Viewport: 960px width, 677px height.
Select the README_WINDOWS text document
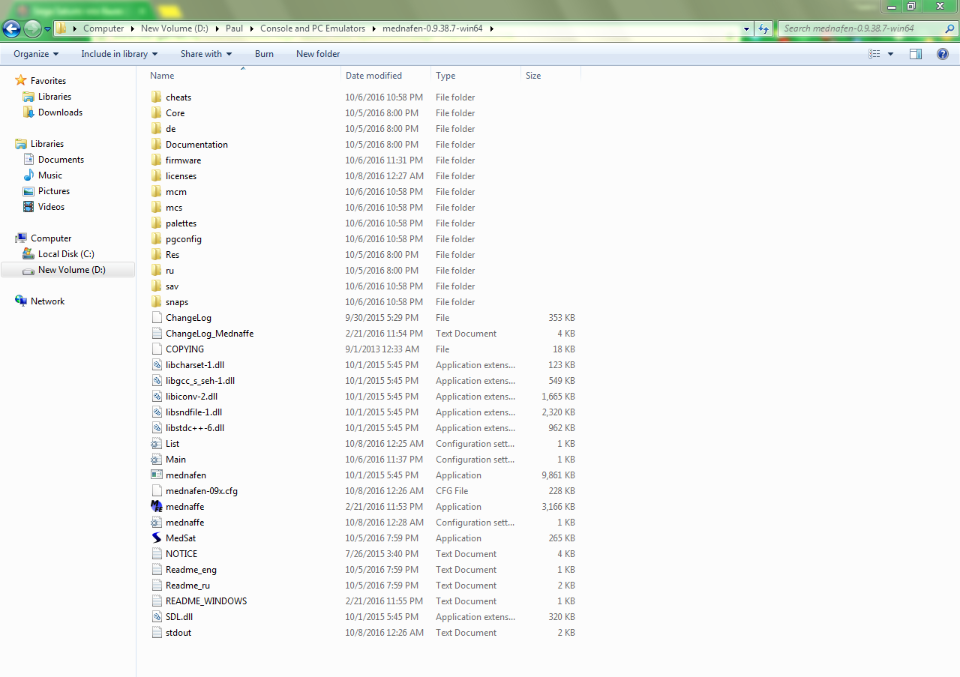click(x=206, y=601)
